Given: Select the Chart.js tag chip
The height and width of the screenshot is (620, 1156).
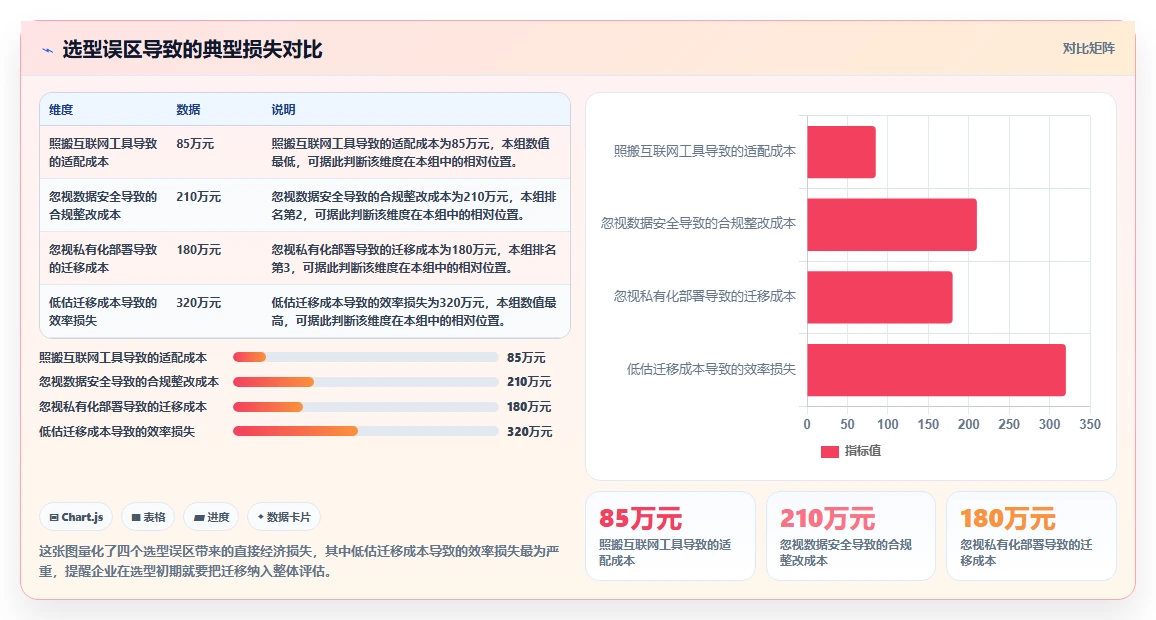Looking at the screenshot, I should click(76, 517).
